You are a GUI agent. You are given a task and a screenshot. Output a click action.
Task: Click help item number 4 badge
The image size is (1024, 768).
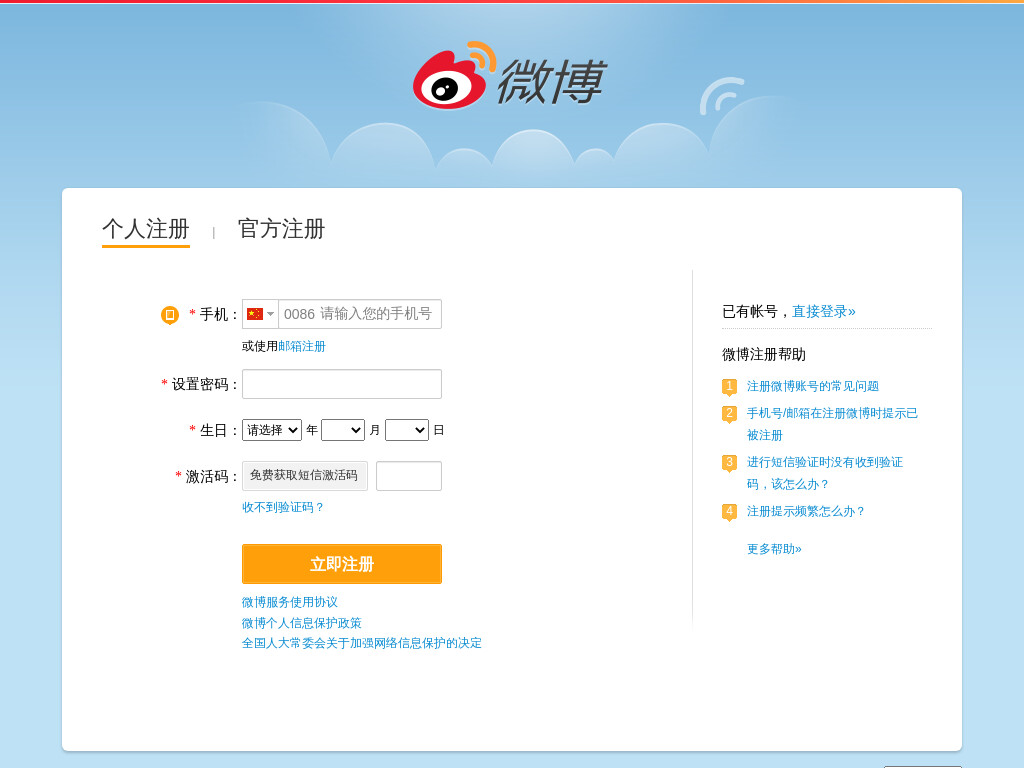[x=729, y=511]
